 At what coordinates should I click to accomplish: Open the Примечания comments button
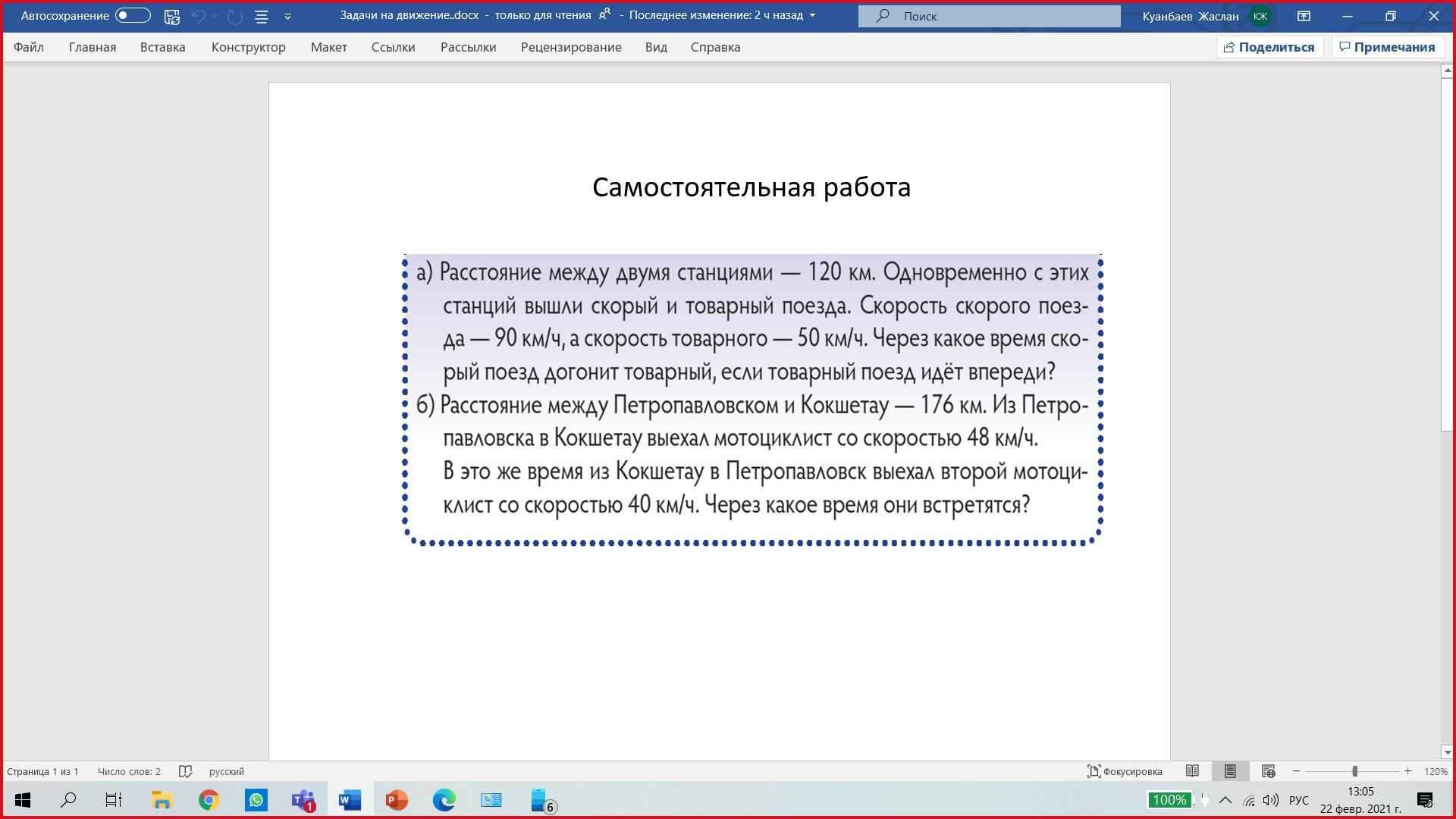coord(1387,47)
